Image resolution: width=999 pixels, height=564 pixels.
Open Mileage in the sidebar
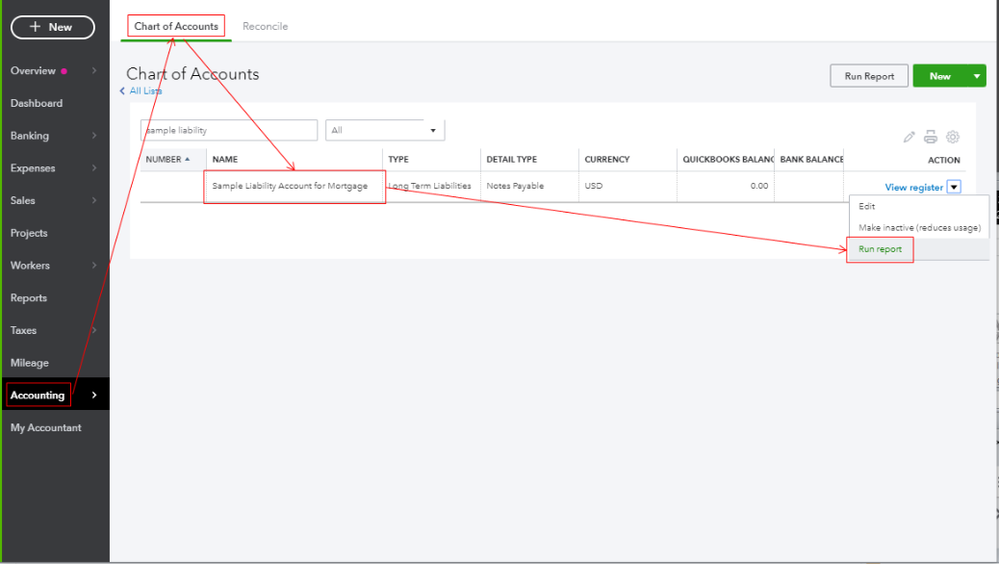point(29,363)
